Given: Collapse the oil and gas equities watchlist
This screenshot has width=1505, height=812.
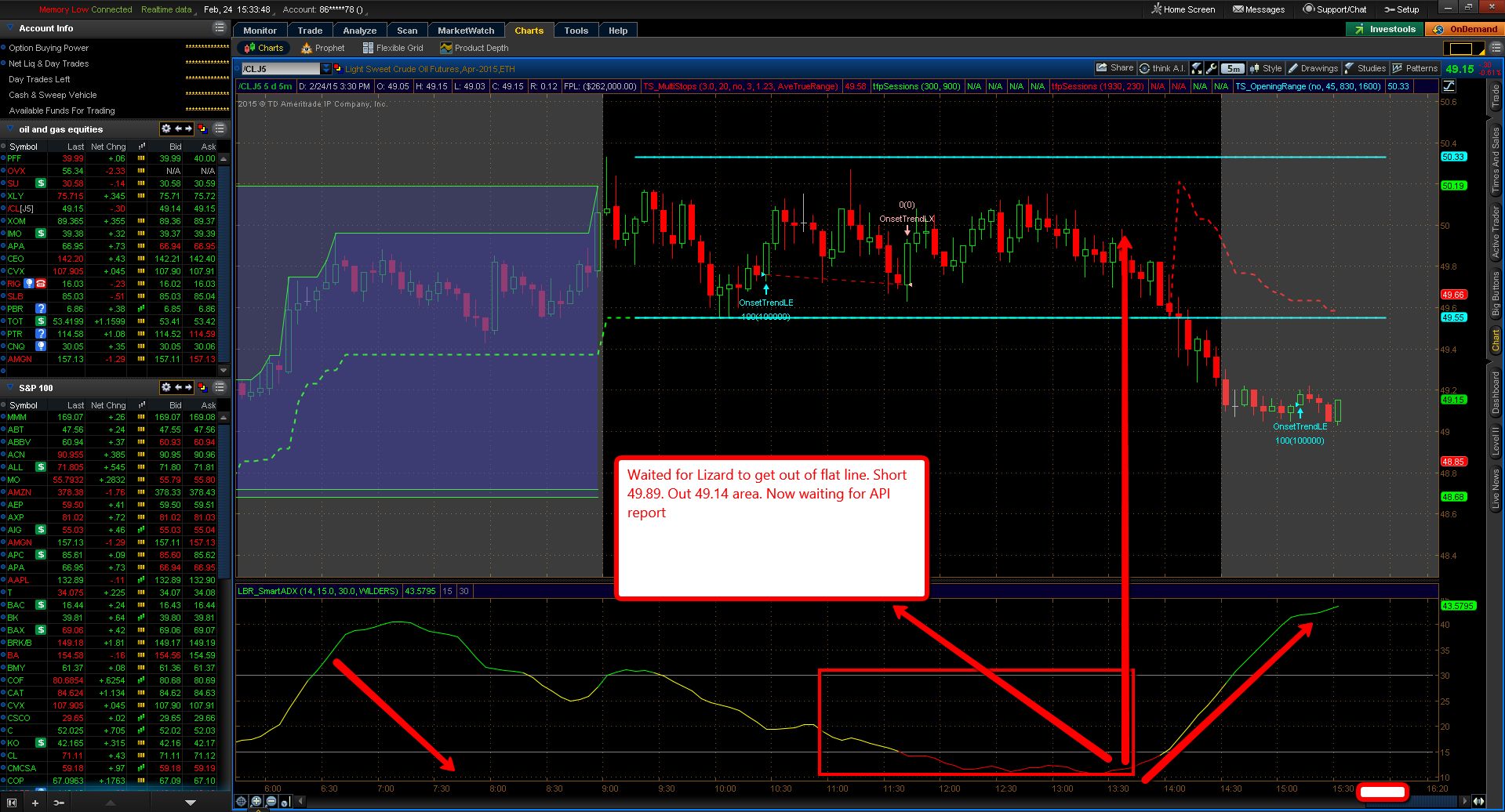Looking at the screenshot, I should [x=11, y=129].
